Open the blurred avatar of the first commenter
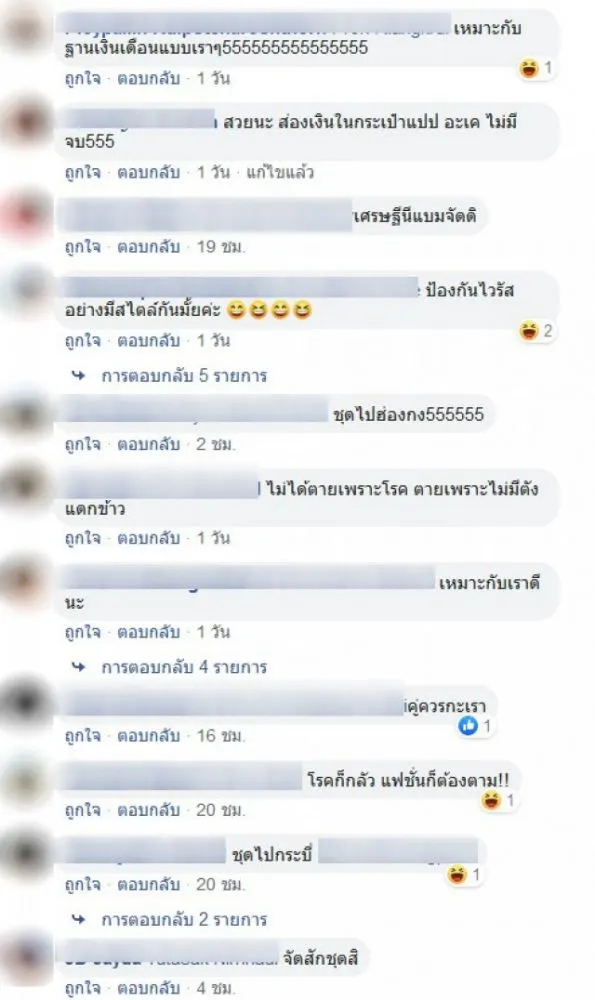Image resolution: width=595 pixels, height=1000 pixels. [x=26, y=29]
